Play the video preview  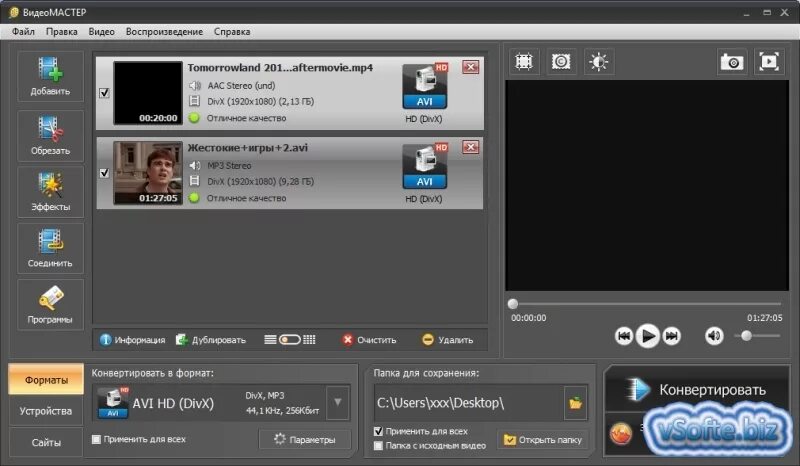[647, 336]
